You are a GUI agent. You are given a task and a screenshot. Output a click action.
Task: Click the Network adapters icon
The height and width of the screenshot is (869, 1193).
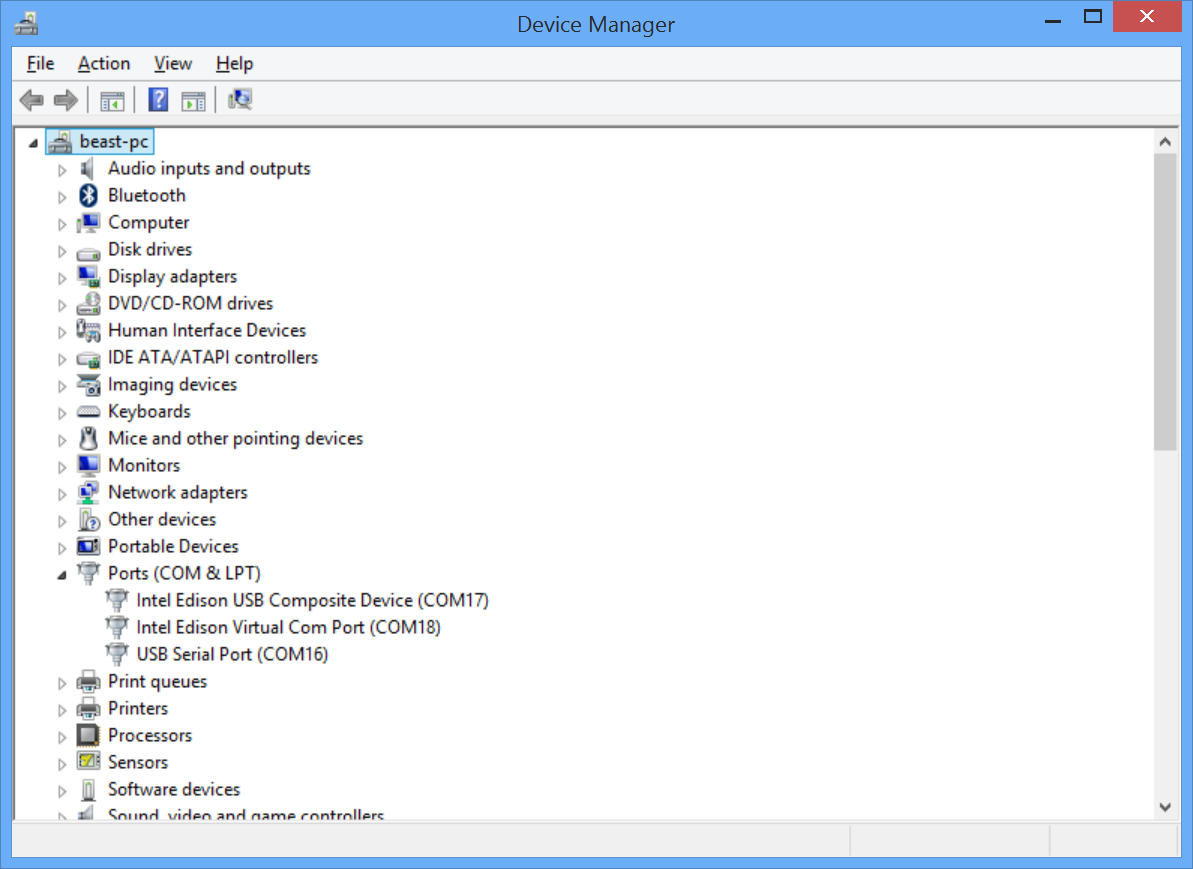click(x=88, y=492)
